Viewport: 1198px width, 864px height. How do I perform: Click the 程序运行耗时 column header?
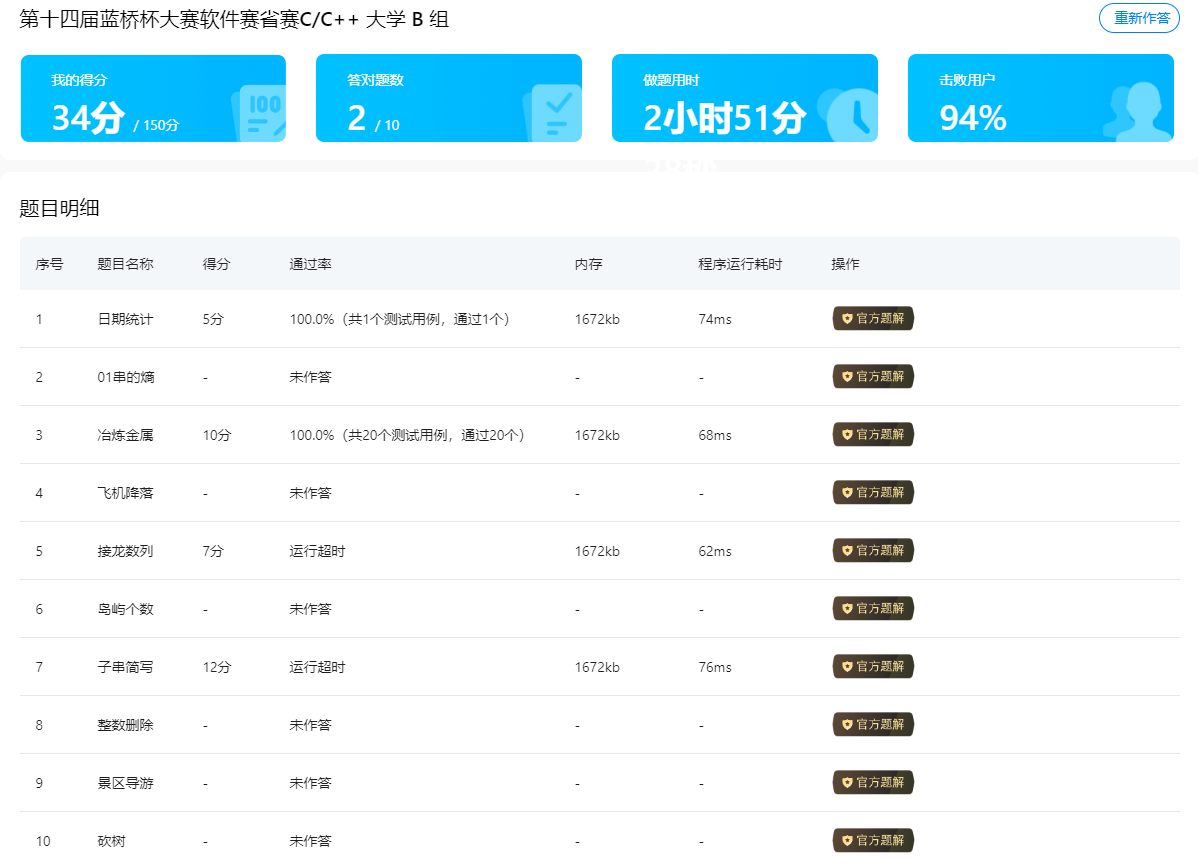click(740, 264)
